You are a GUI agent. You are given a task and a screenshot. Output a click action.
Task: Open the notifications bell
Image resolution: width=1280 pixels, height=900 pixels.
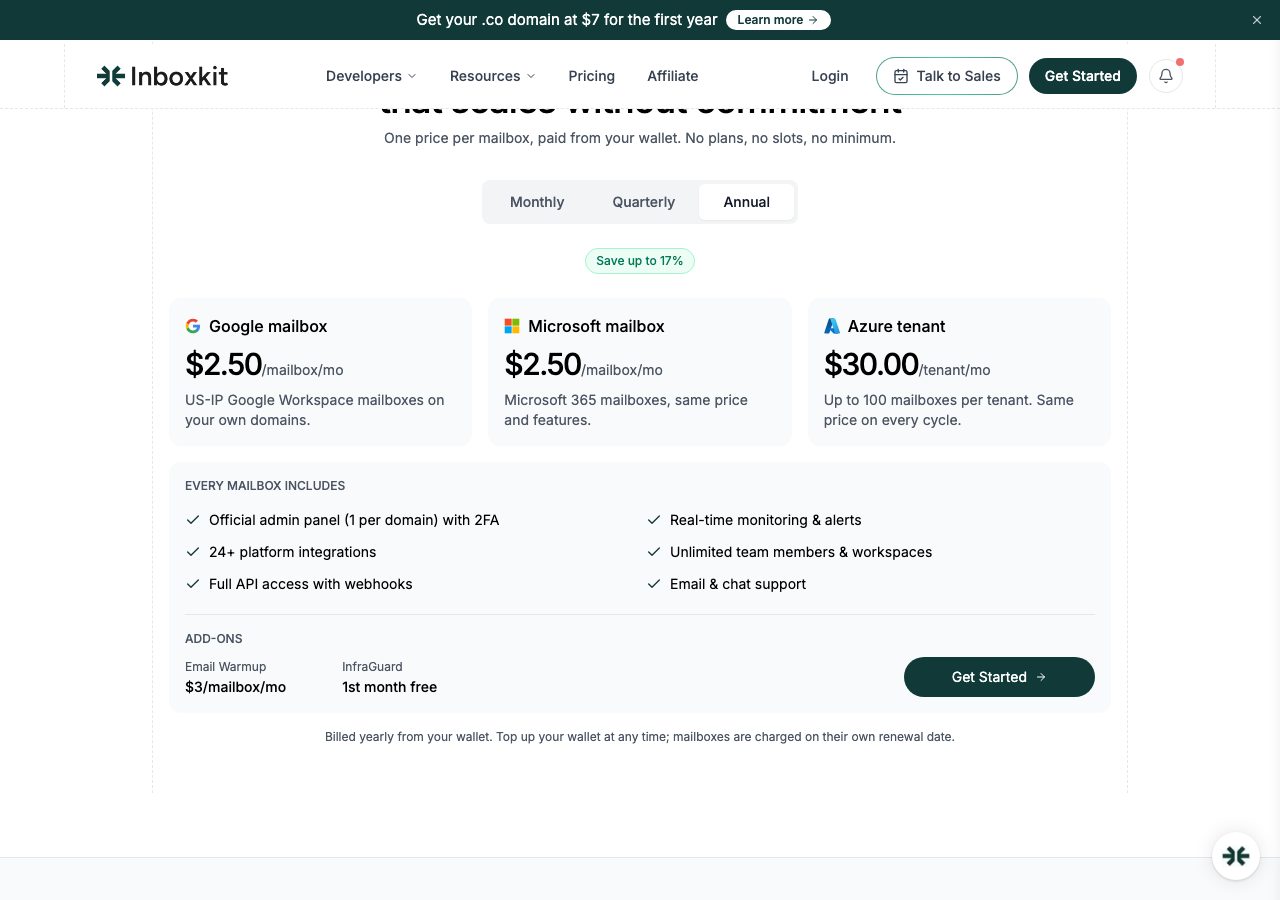click(x=1166, y=76)
